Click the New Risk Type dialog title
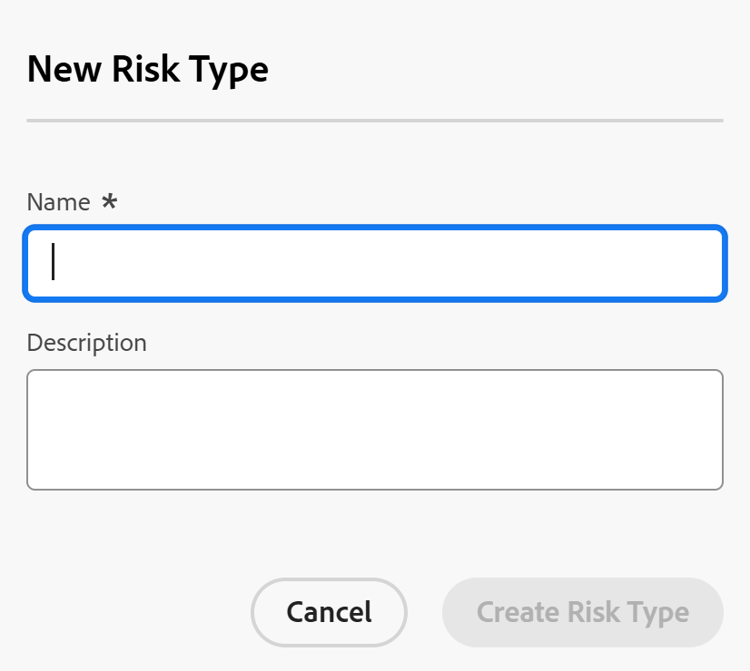750x671 pixels. 147,70
